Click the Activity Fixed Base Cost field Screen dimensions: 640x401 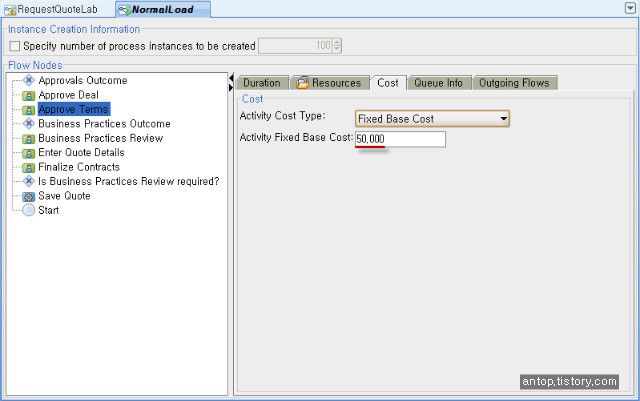(x=400, y=139)
